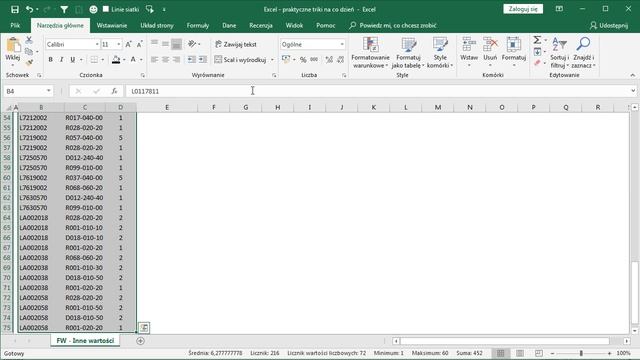Switch to Page Layout view in status bar
Screen dimensions: 640x360
[x=520, y=353]
